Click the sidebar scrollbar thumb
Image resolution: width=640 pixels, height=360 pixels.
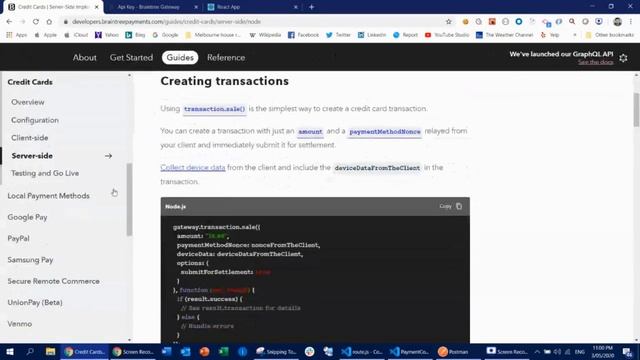pyautogui.click(x=129, y=200)
